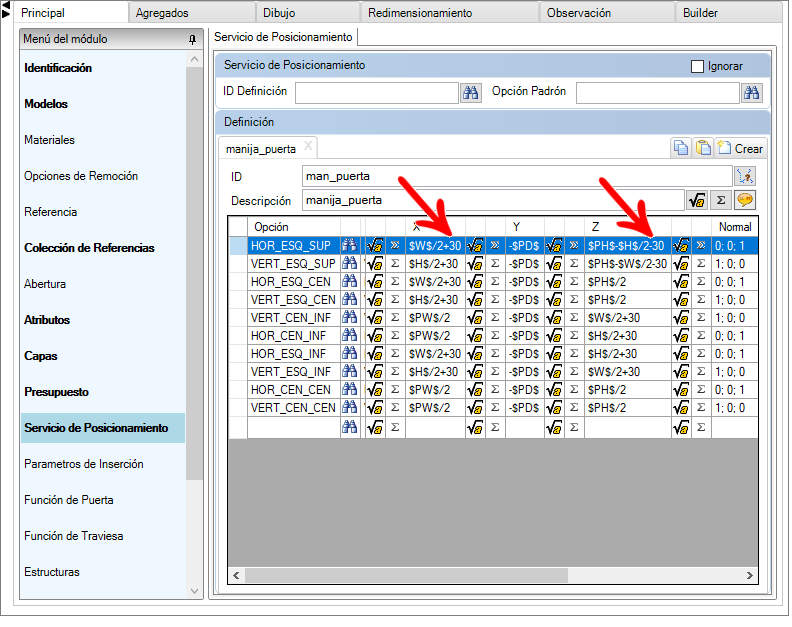Click sigma icon beside Descripción field
This screenshot has height=627, width=792.
[721, 200]
